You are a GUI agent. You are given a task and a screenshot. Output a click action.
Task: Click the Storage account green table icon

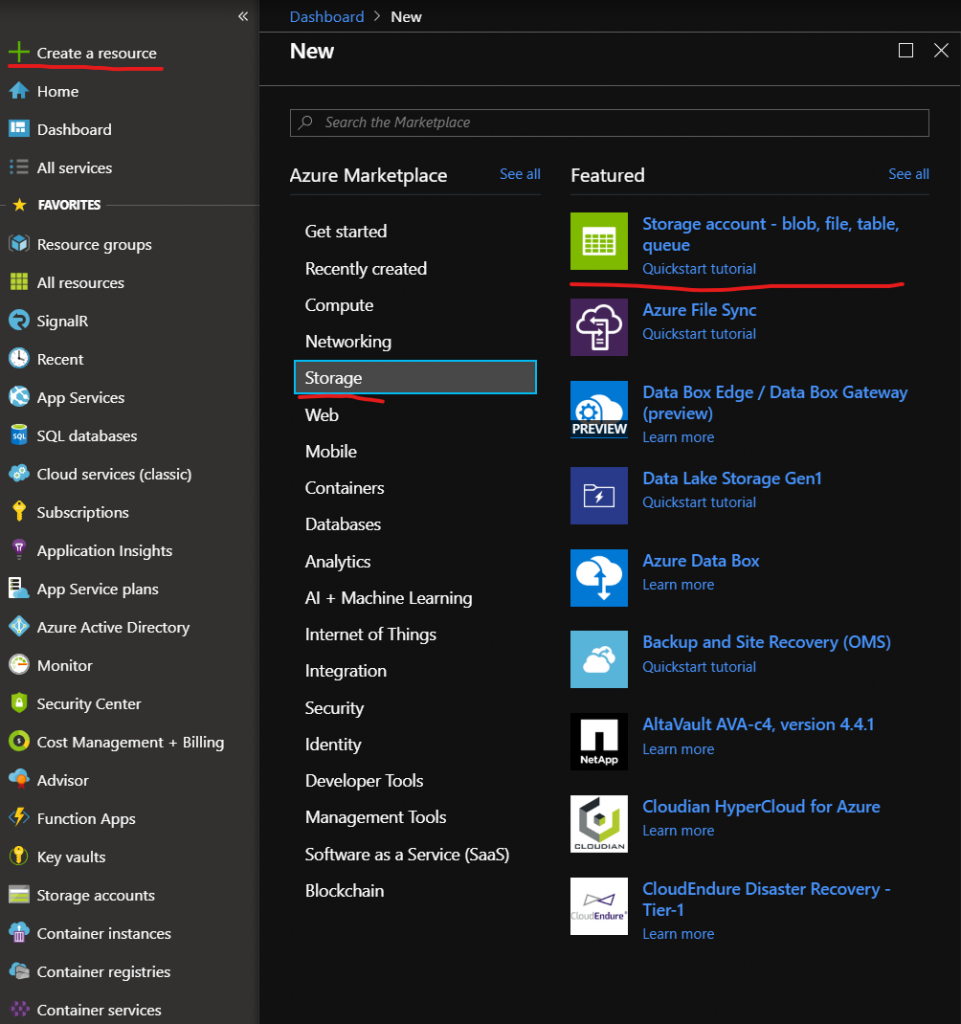pos(599,241)
